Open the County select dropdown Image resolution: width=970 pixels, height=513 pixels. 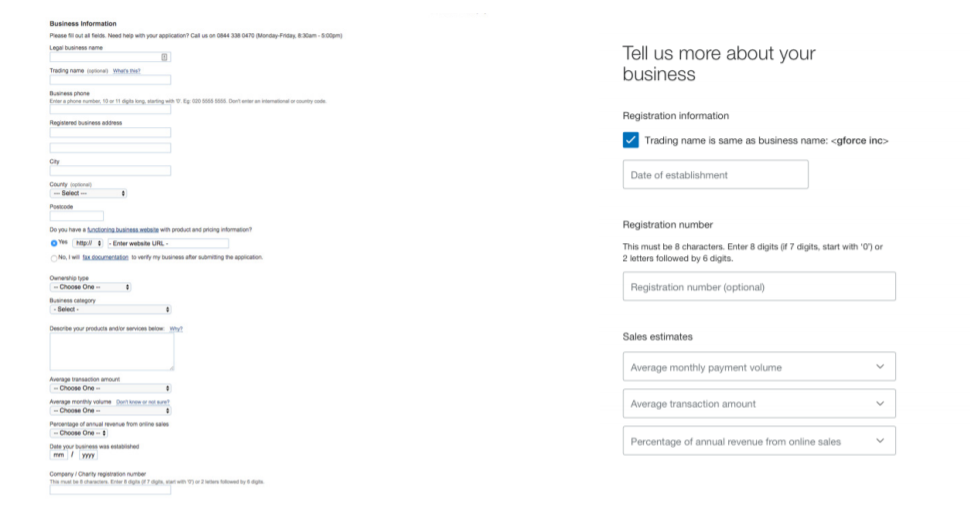[88, 193]
